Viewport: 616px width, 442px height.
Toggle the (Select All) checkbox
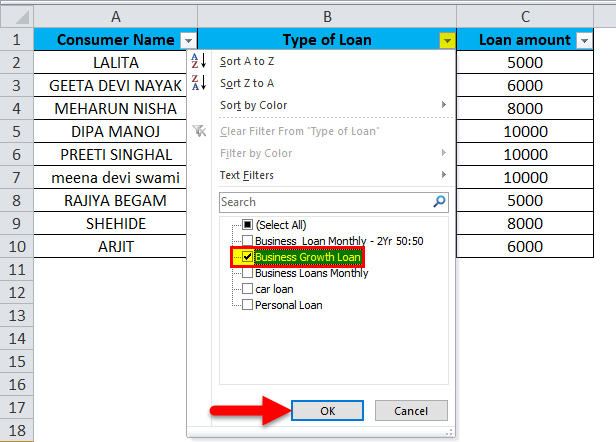248,225
